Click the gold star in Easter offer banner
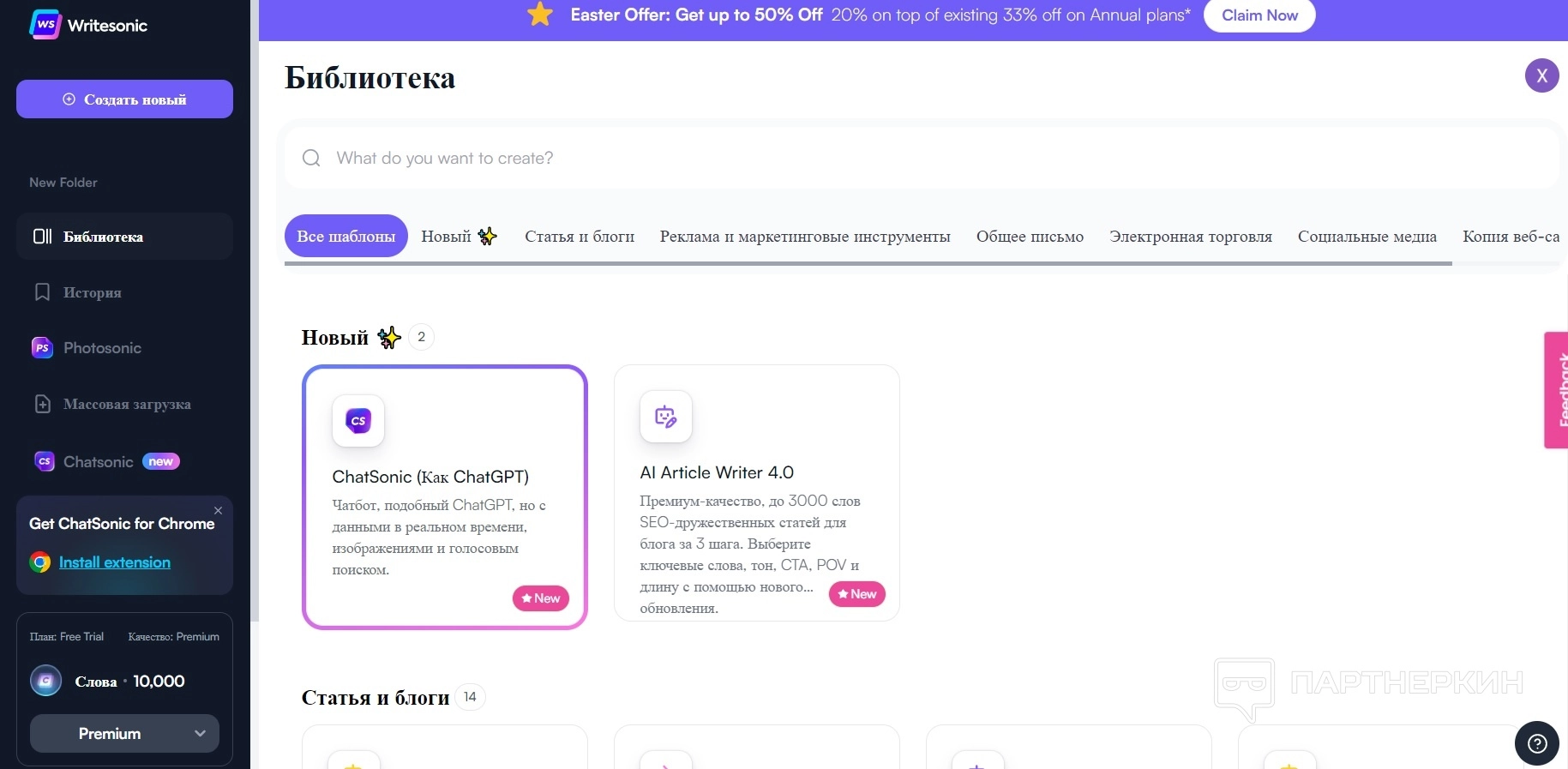 pyautogui.click(x=540, y=14)
